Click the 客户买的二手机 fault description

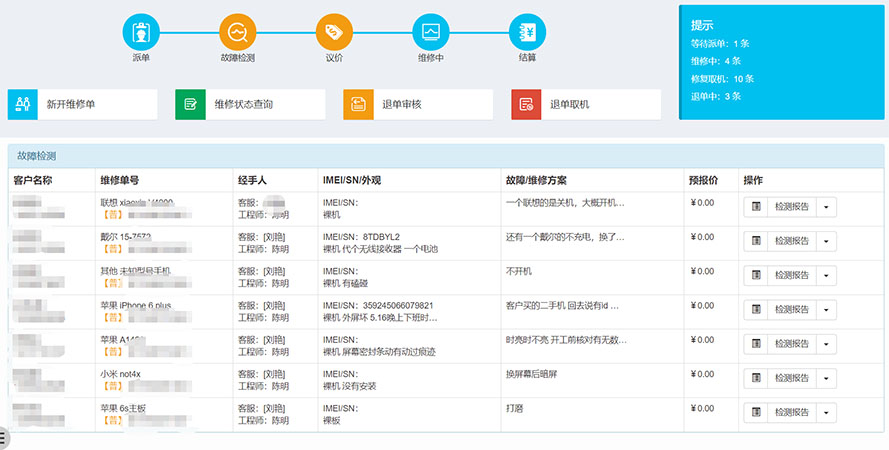pyautogui.click(x=562, y=305)
